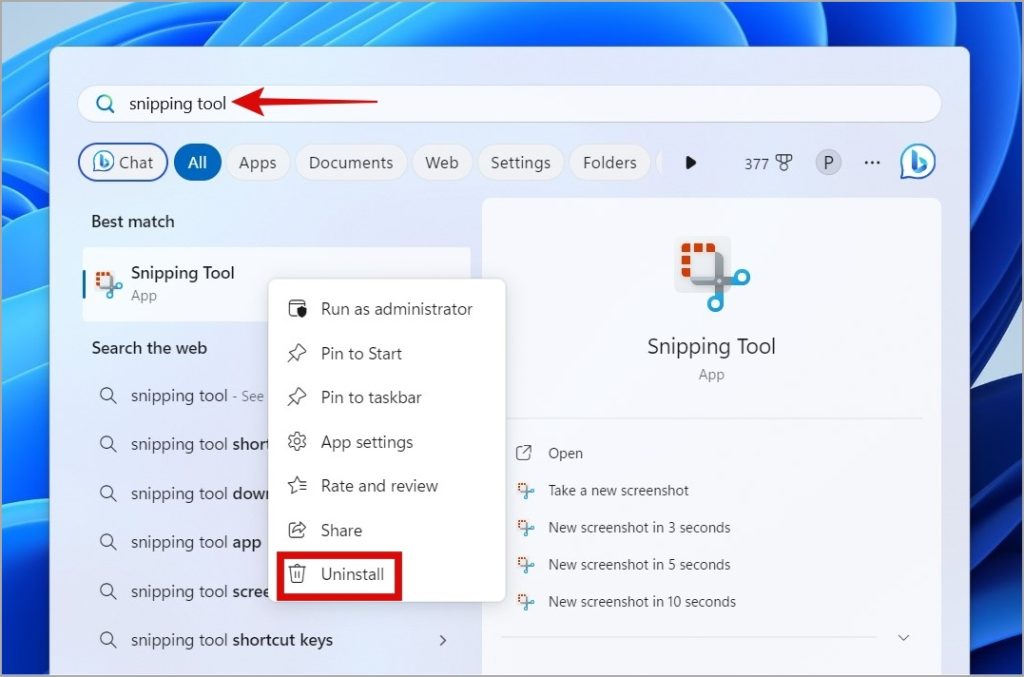The image size is (1024, 677).
Task: Click Open in the preview pane
Action: click(x=565, y=453)
